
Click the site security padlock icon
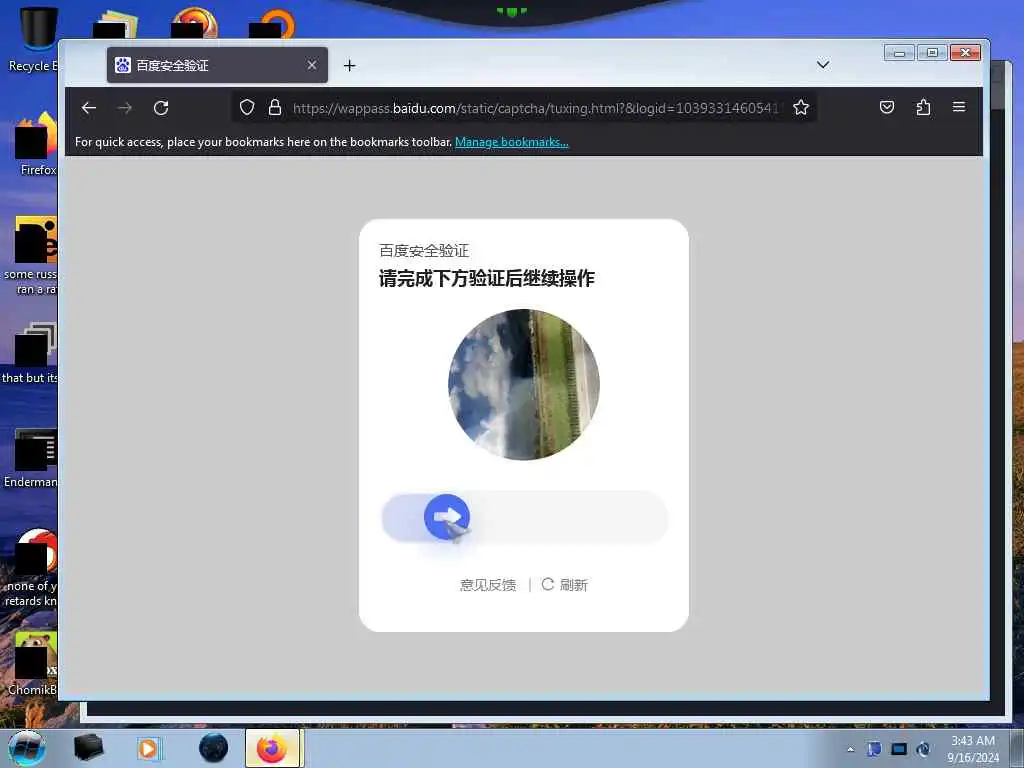click(x=275, y=108)
